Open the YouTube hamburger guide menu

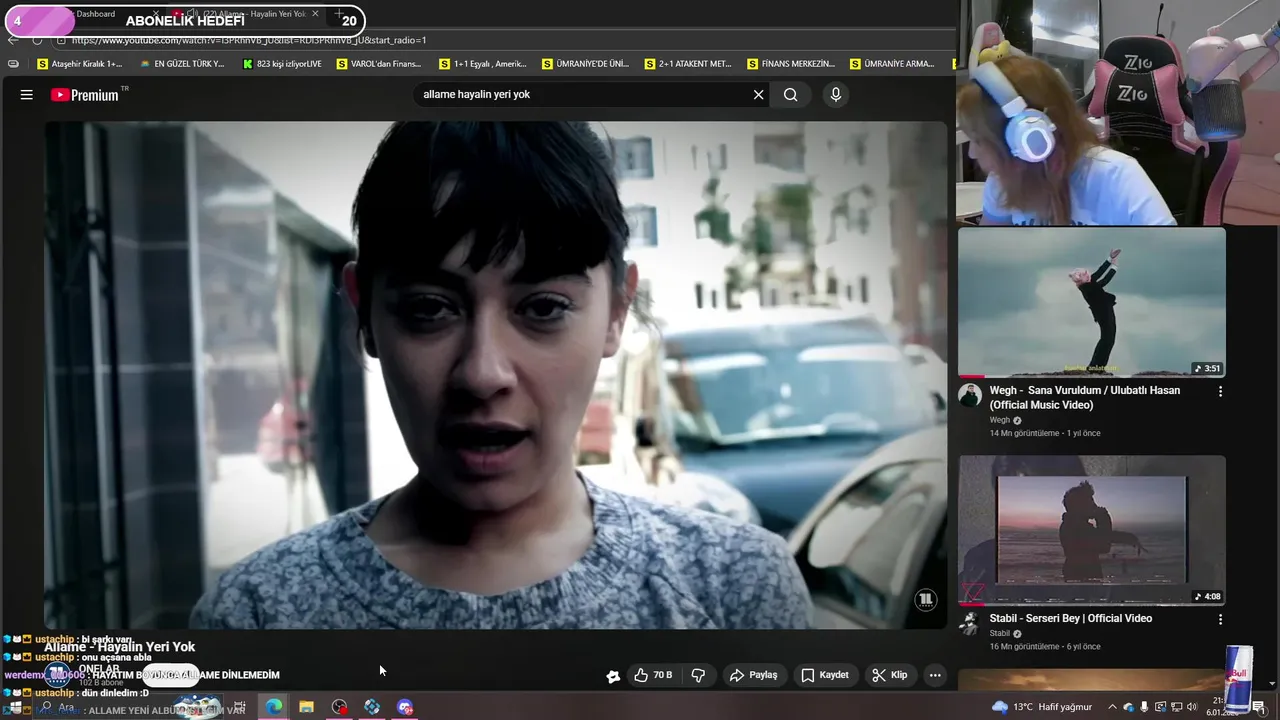(x=27, y=95)
